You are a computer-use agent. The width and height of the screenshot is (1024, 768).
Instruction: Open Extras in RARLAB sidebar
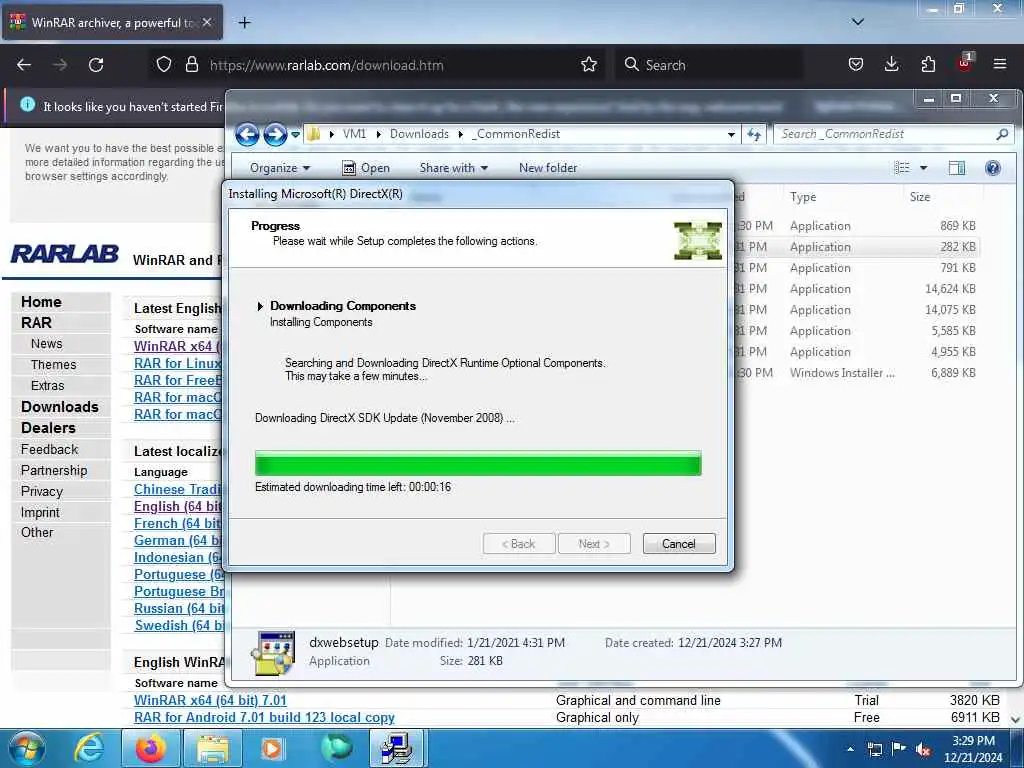click(48, 385)
